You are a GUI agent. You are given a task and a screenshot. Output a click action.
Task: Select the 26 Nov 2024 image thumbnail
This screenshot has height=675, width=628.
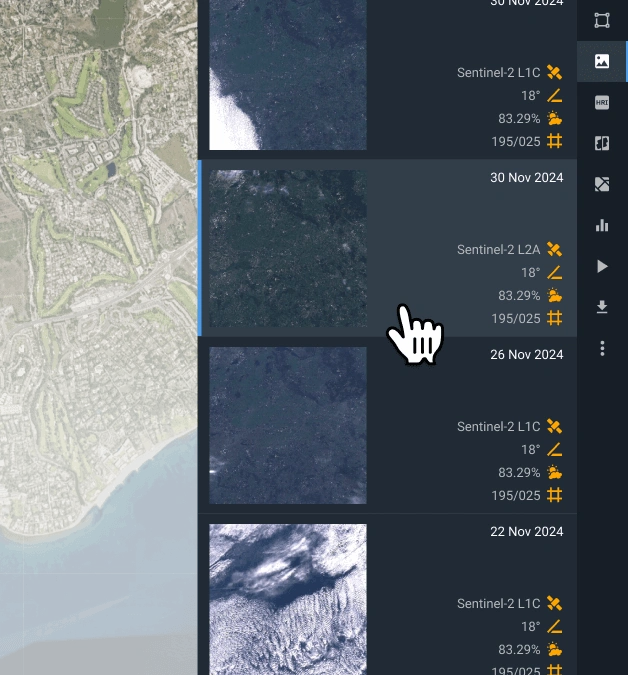pos(288,425)
